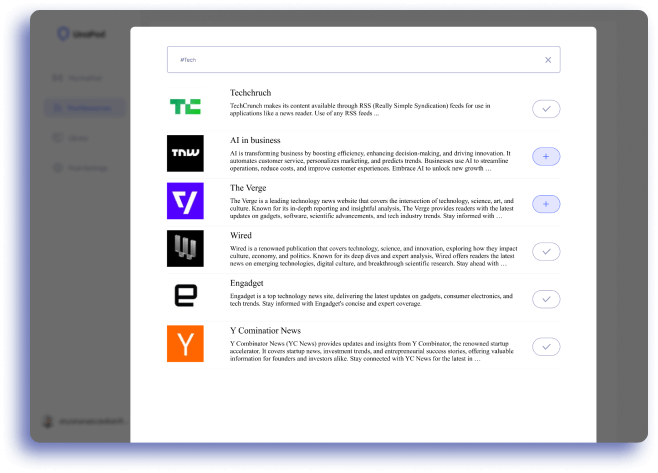Add the AI in business source
The height and width of the screenshot is (473, 658).
tap(546, 157)
